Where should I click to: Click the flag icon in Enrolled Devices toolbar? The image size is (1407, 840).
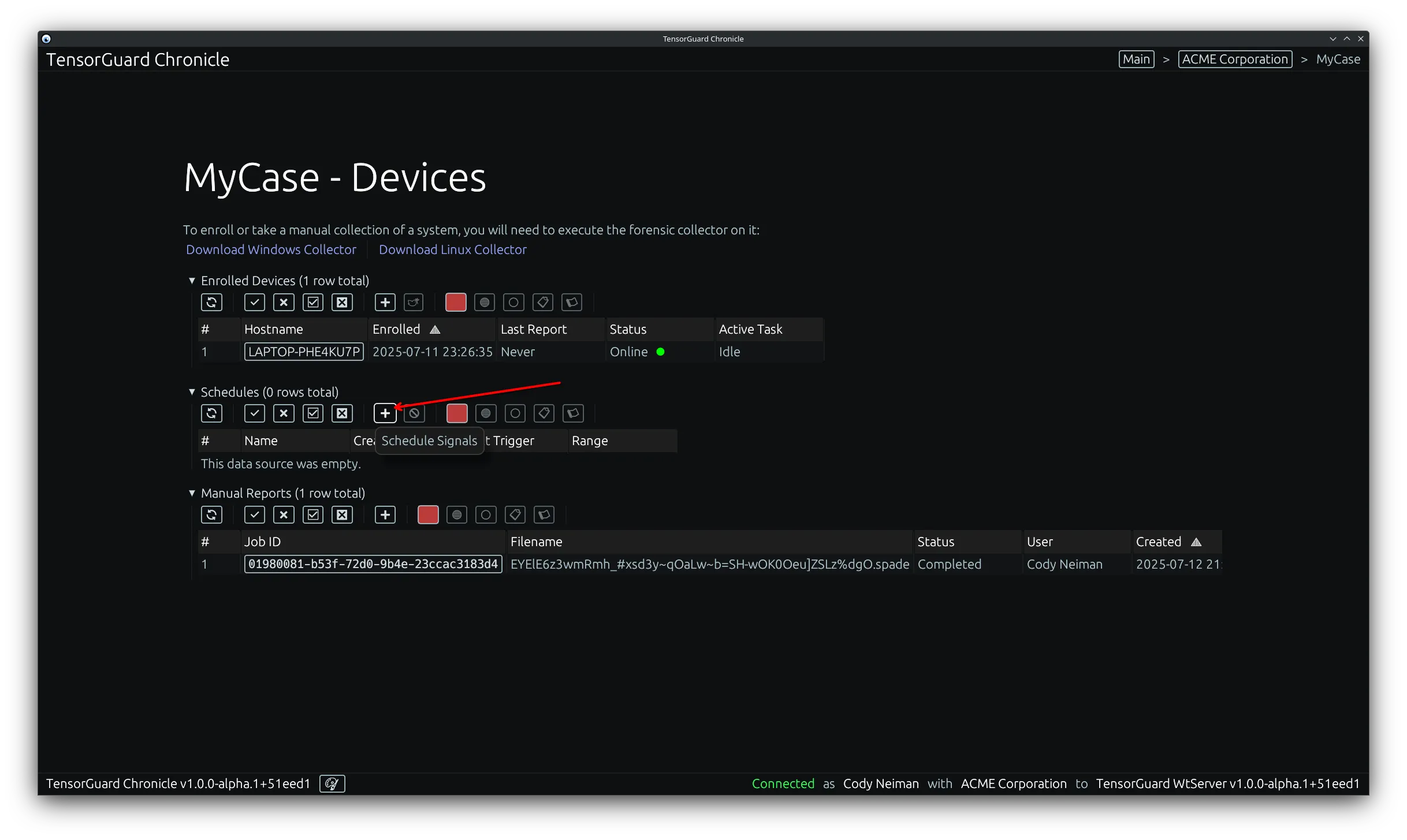(x=572, y=302)
